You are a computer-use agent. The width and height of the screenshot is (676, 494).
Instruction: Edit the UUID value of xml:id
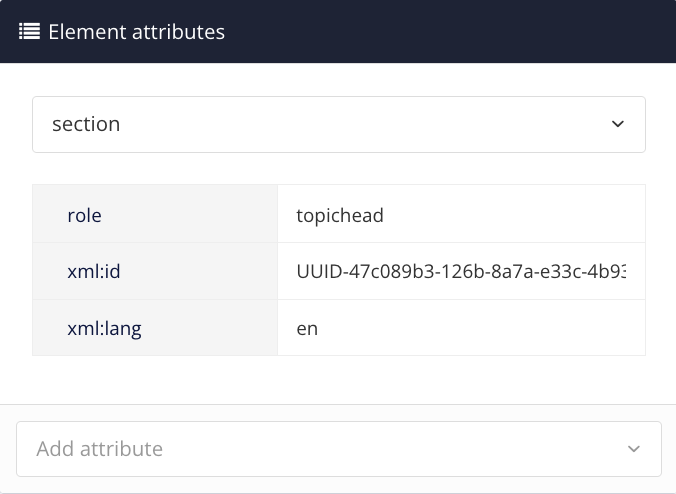460,271
